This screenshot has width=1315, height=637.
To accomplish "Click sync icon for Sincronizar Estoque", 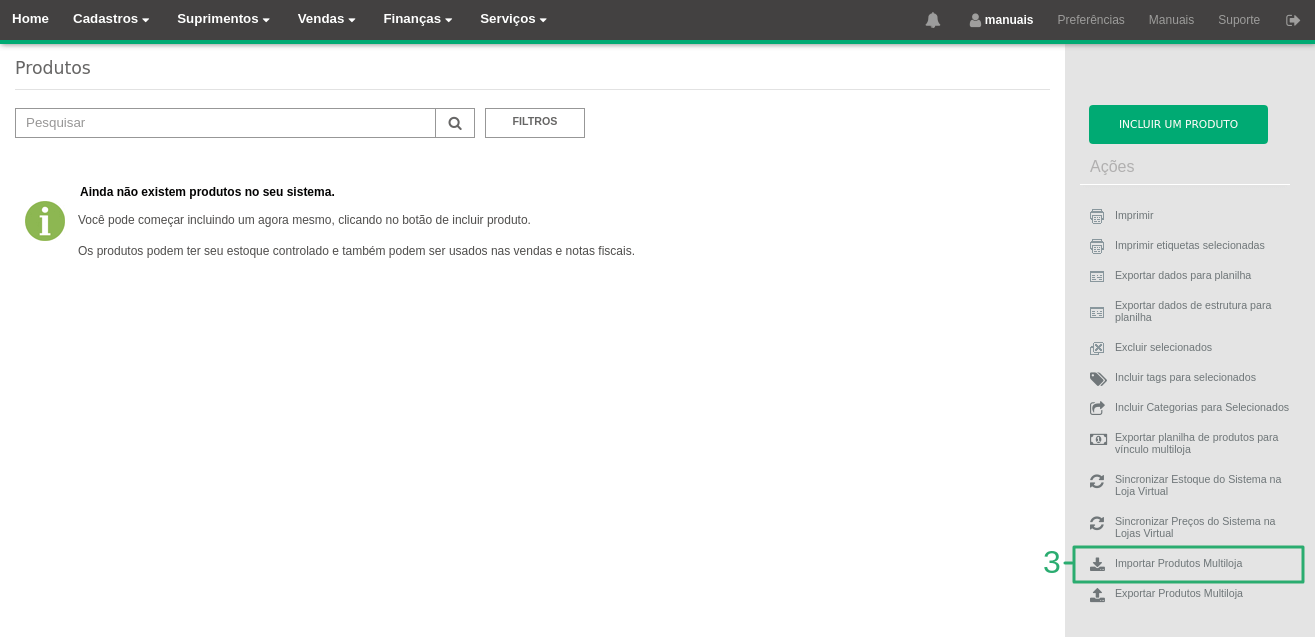I will pyautogui.click(x=1097, y=481).
